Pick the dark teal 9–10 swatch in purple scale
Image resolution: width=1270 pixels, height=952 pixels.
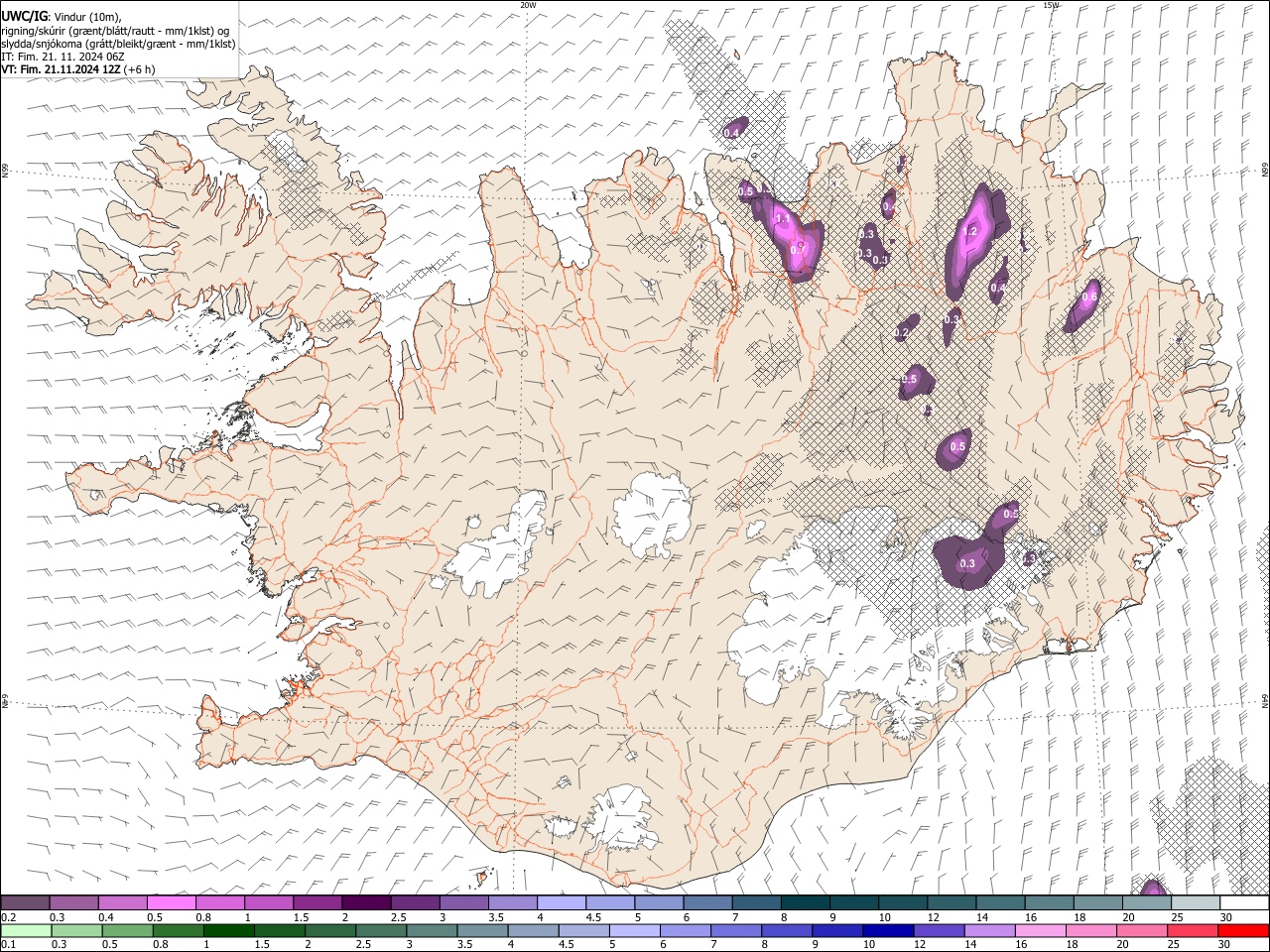click(853, 903)
